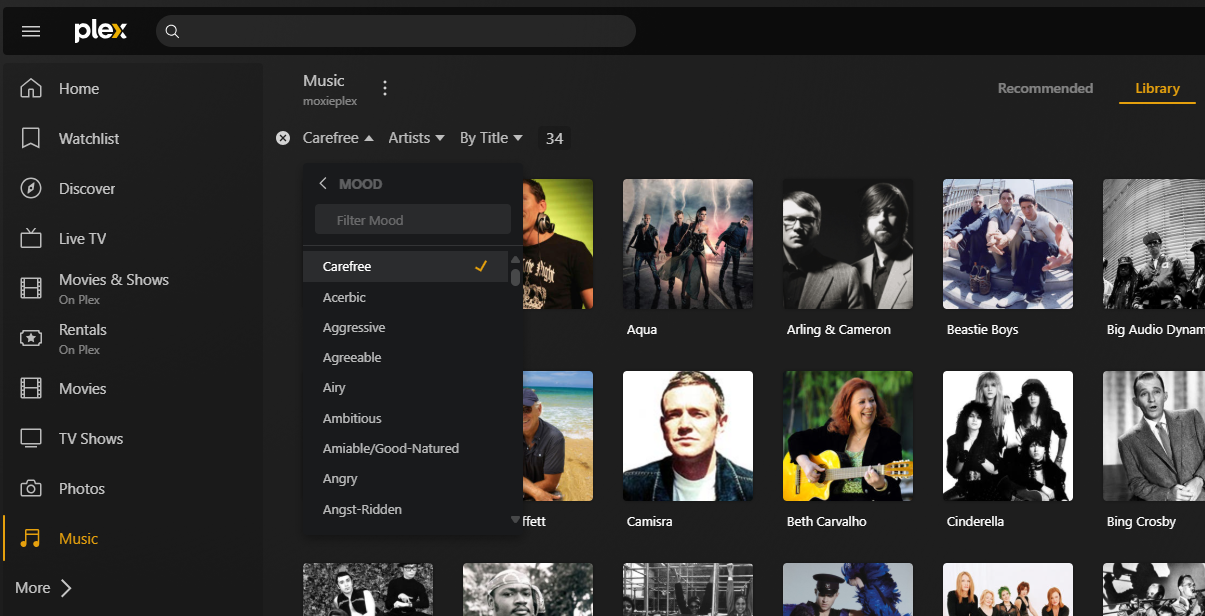Go back from the MOOD filter list
1205x616 pixels.
[323, 184]
